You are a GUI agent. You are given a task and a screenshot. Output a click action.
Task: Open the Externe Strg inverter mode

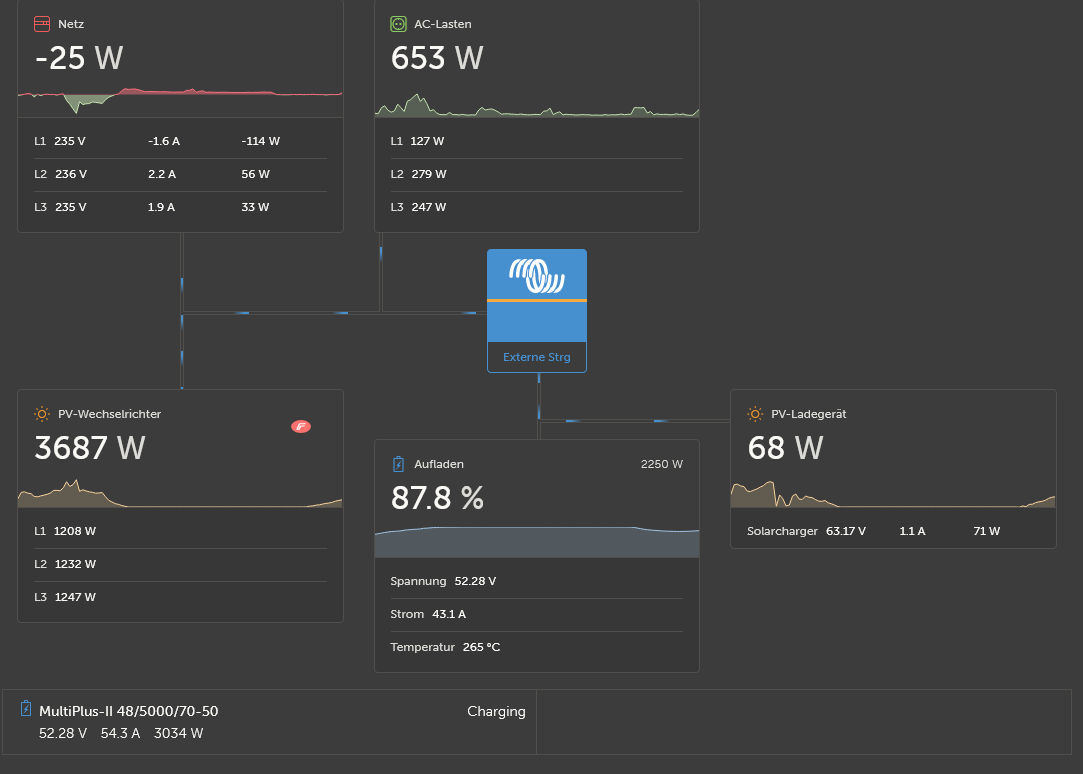[536, 357]
